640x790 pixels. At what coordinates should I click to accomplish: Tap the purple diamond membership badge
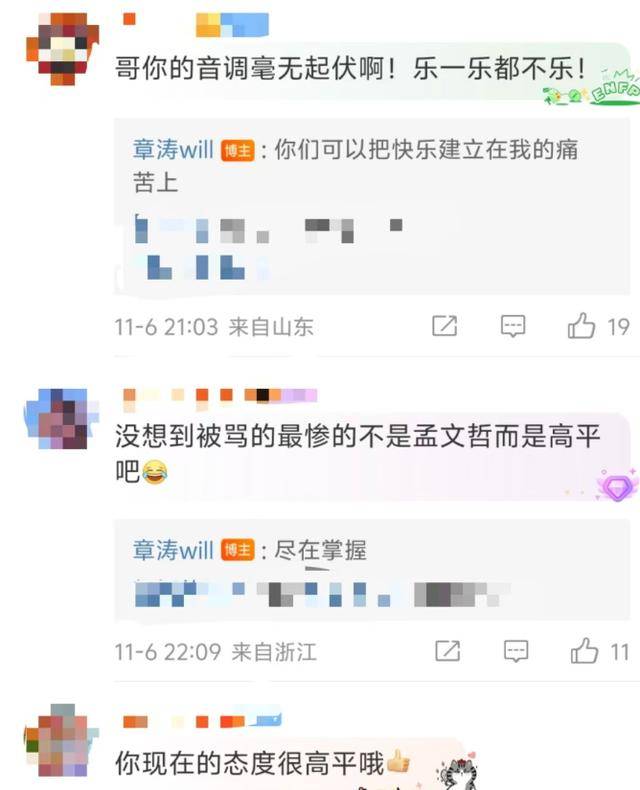617,485
